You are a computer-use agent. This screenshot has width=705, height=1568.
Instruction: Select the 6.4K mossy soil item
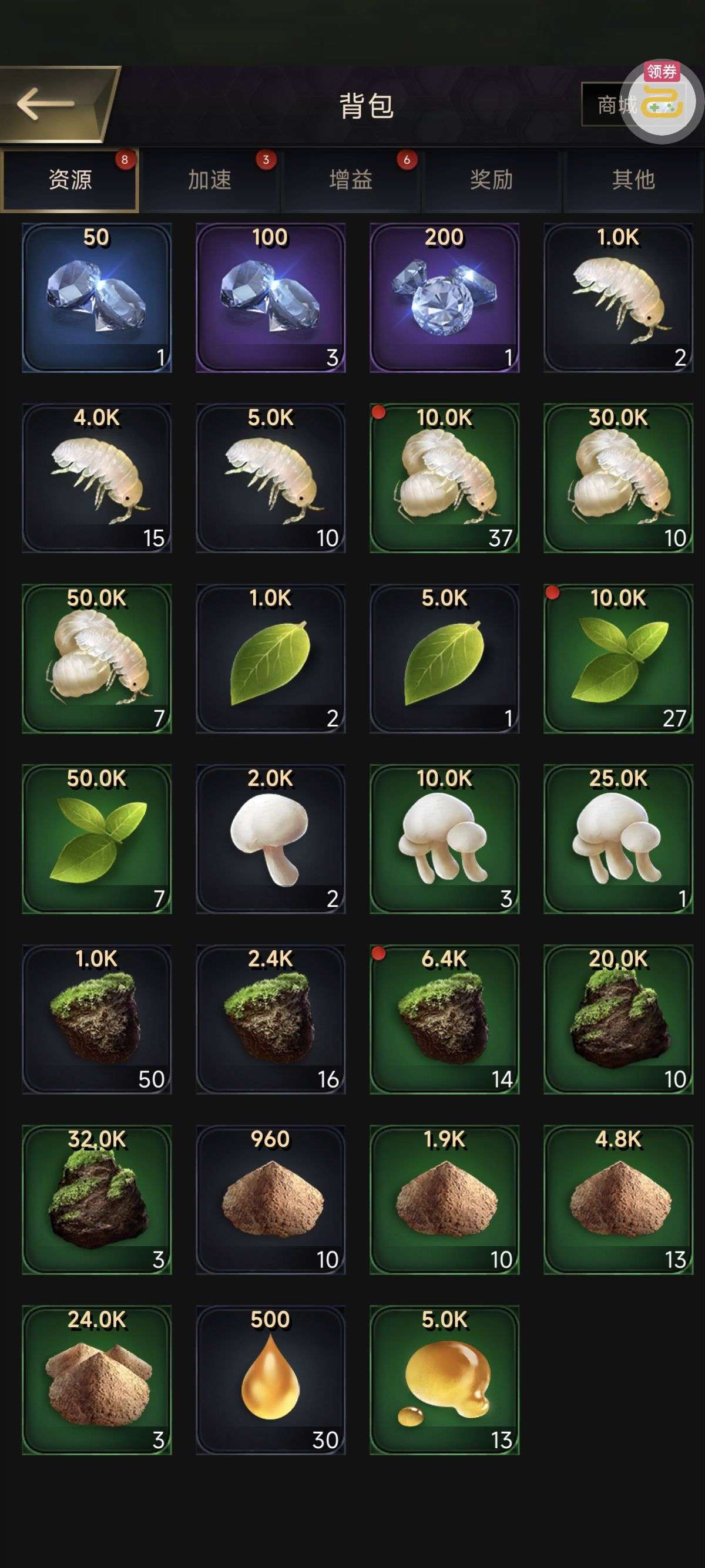pos(444,1019)
